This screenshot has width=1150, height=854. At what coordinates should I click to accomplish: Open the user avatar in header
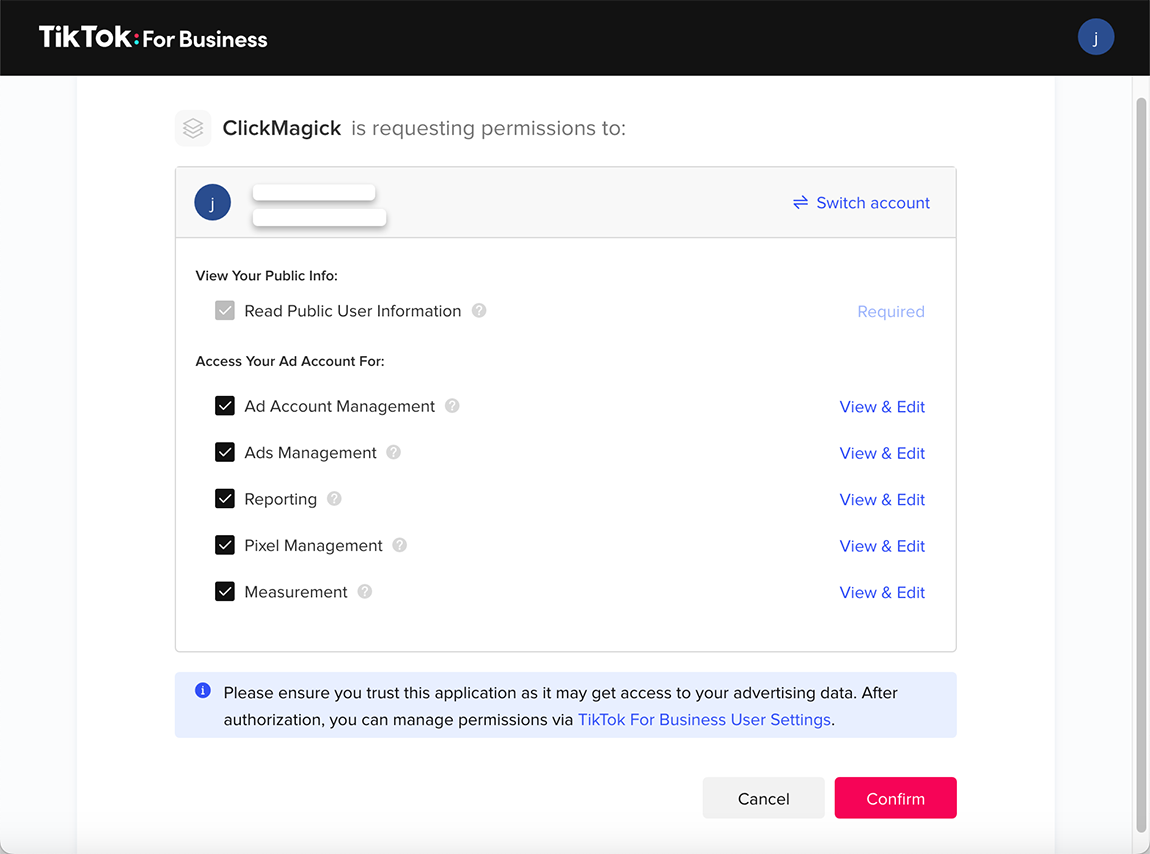[1095, 38]
